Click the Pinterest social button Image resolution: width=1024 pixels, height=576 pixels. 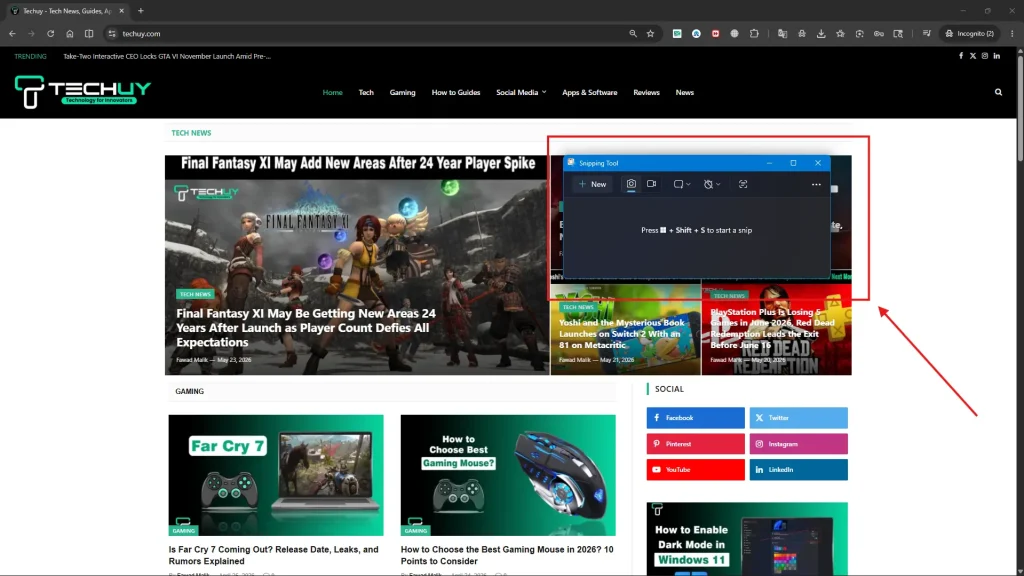click(696, 444)
